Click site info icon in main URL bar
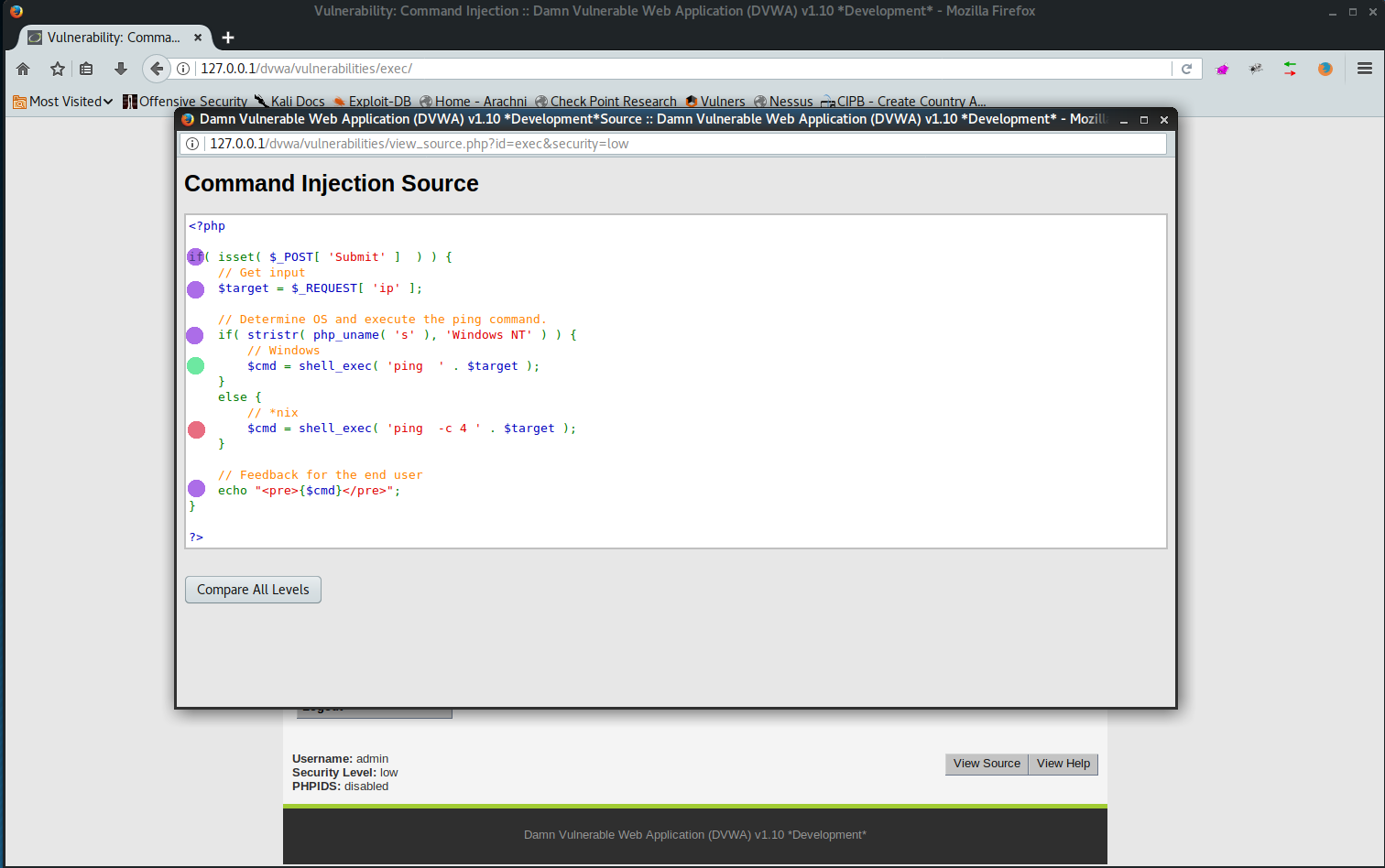The height and width of the screenshot is (868, 1385). (183, 69)
